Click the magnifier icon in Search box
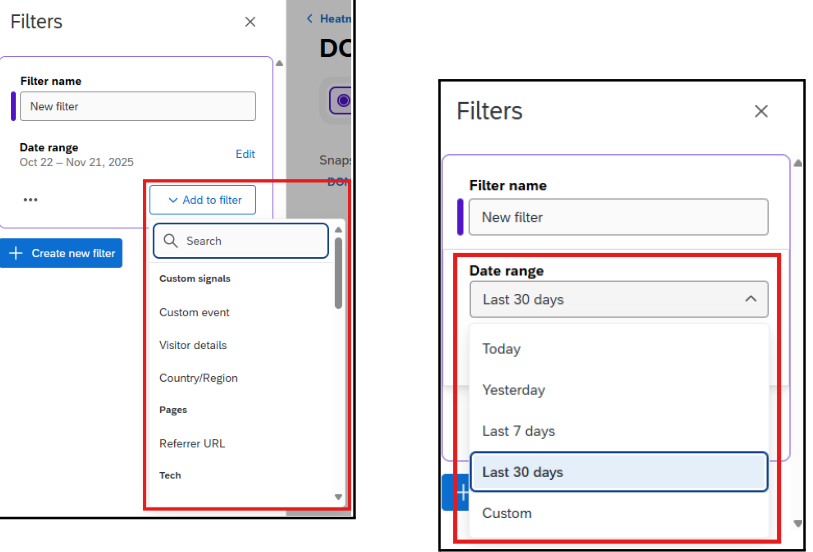This screenshot has height=552, width=813. tap(171, 241)
